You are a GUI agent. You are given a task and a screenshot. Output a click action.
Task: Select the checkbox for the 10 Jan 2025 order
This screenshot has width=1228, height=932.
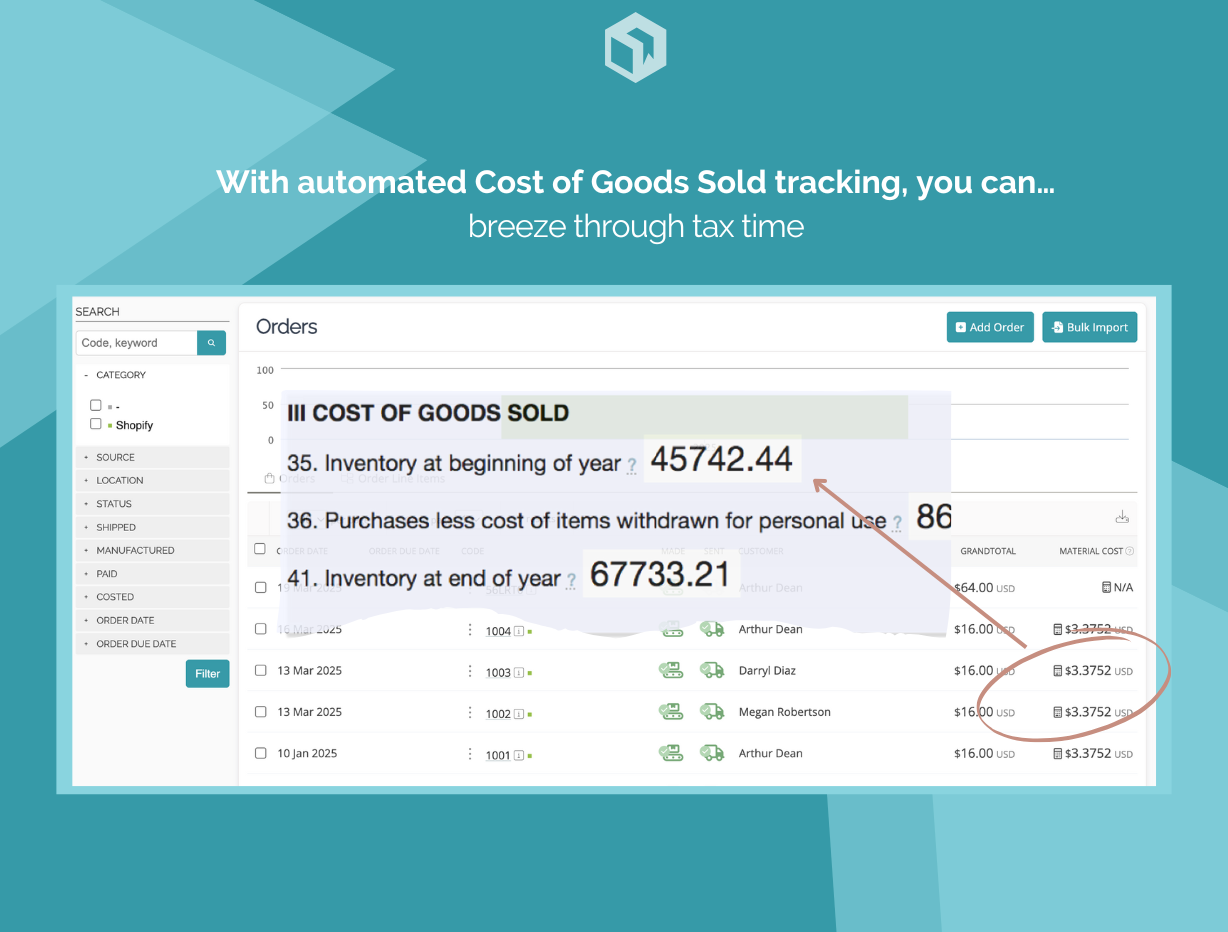260,753
